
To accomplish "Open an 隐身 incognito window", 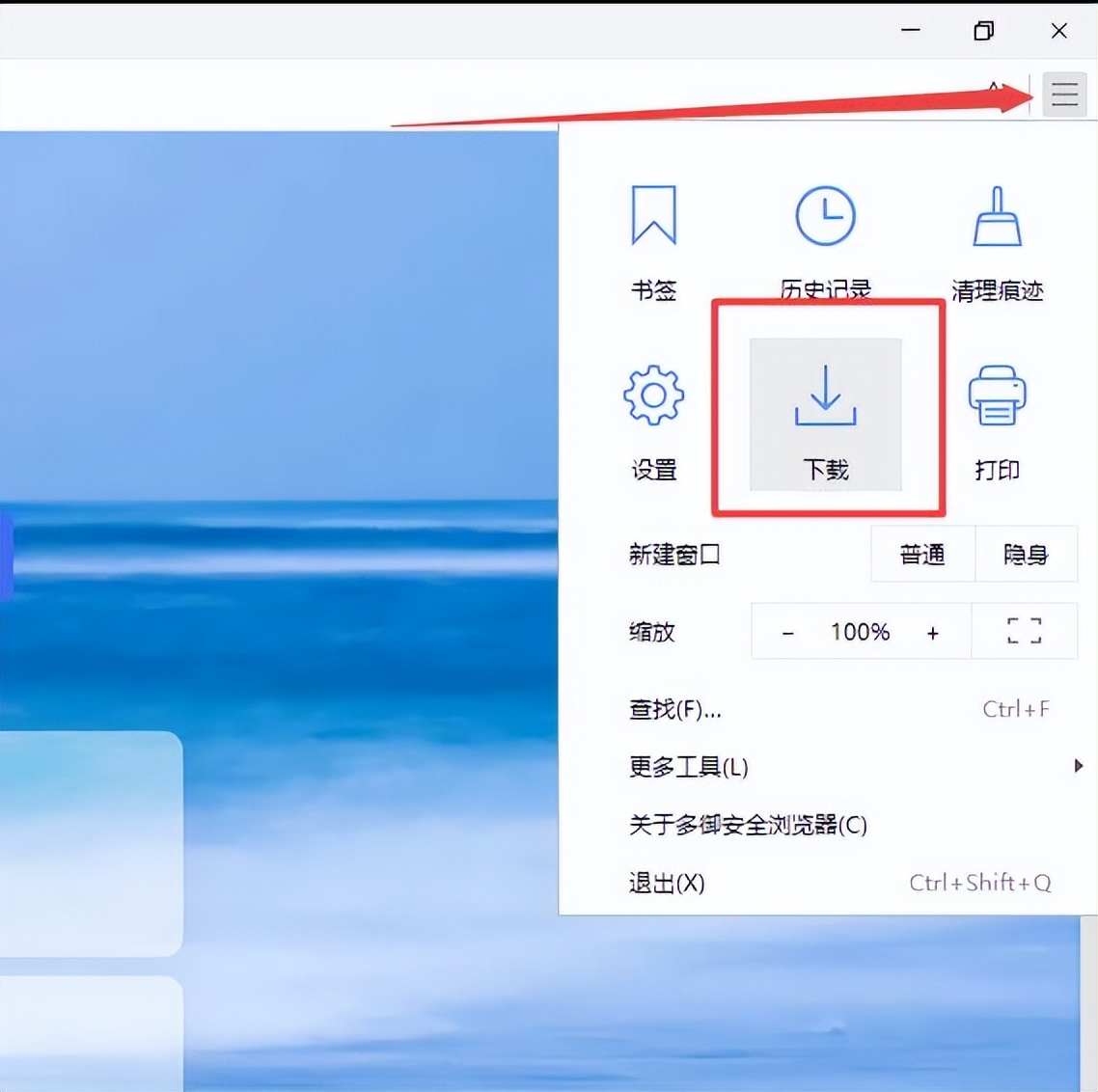I will (x=1027, y=554).
